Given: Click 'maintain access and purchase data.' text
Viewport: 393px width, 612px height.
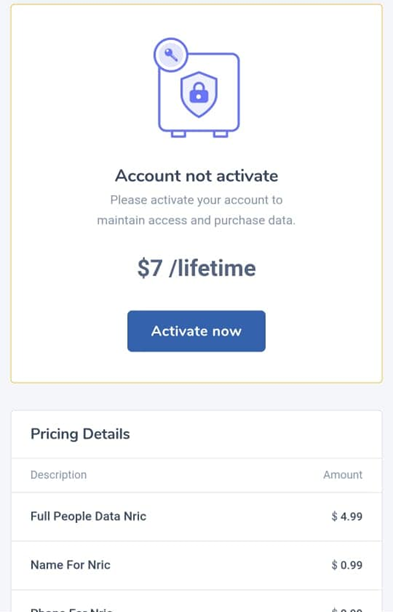Looking at the screenshot, I should [x=196, y=221].
